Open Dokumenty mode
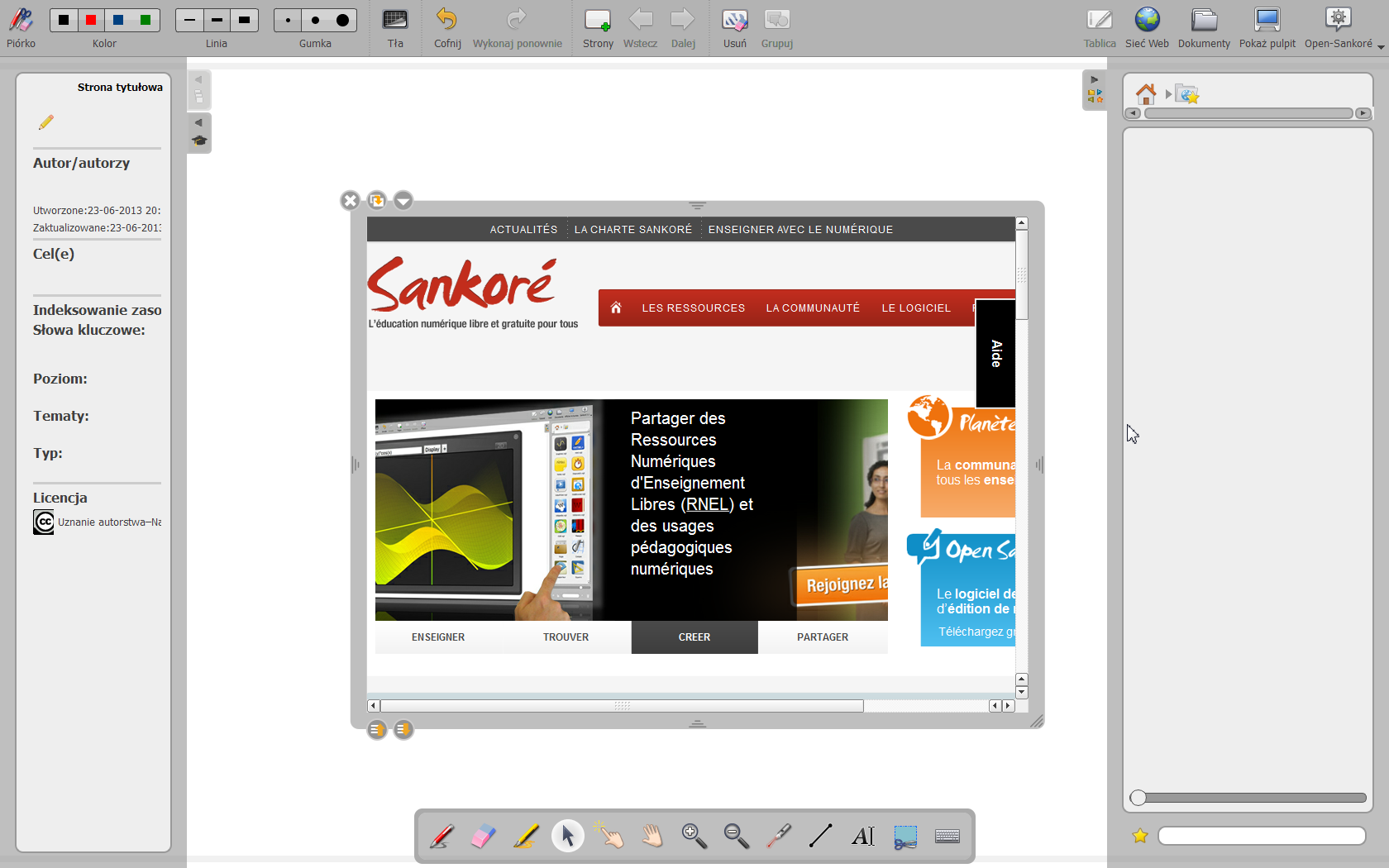Image resolution: width=1389 pixels, height=868 pixels. pos(1204,27)
